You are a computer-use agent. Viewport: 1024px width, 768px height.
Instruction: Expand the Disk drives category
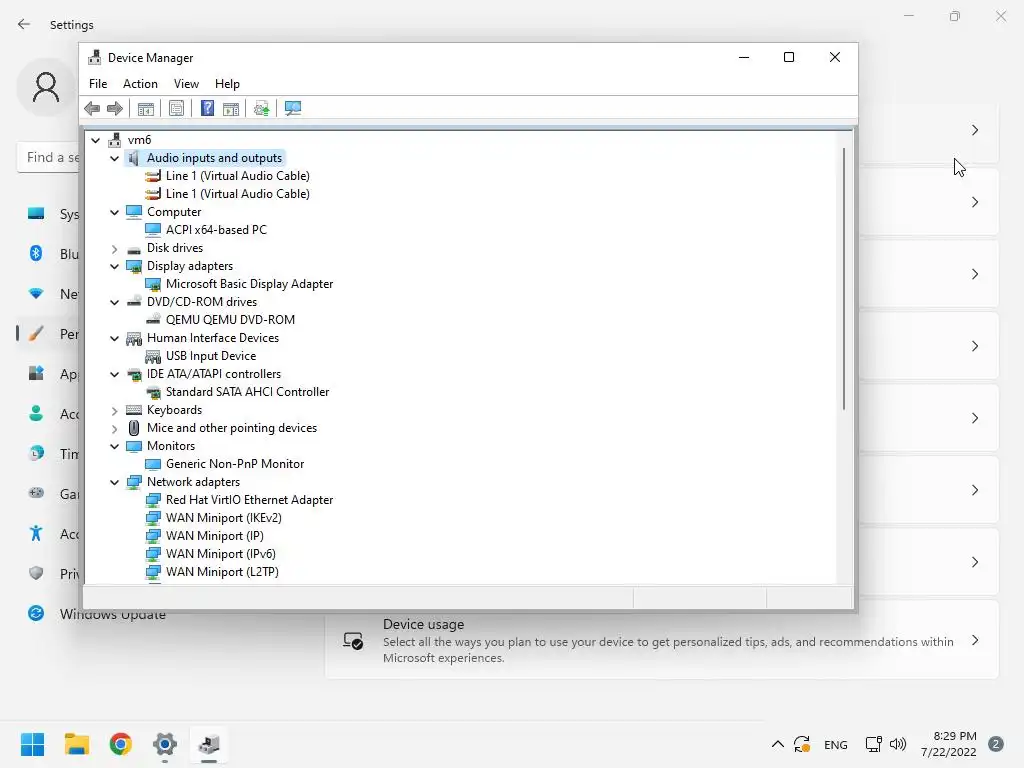pos(114,248)
